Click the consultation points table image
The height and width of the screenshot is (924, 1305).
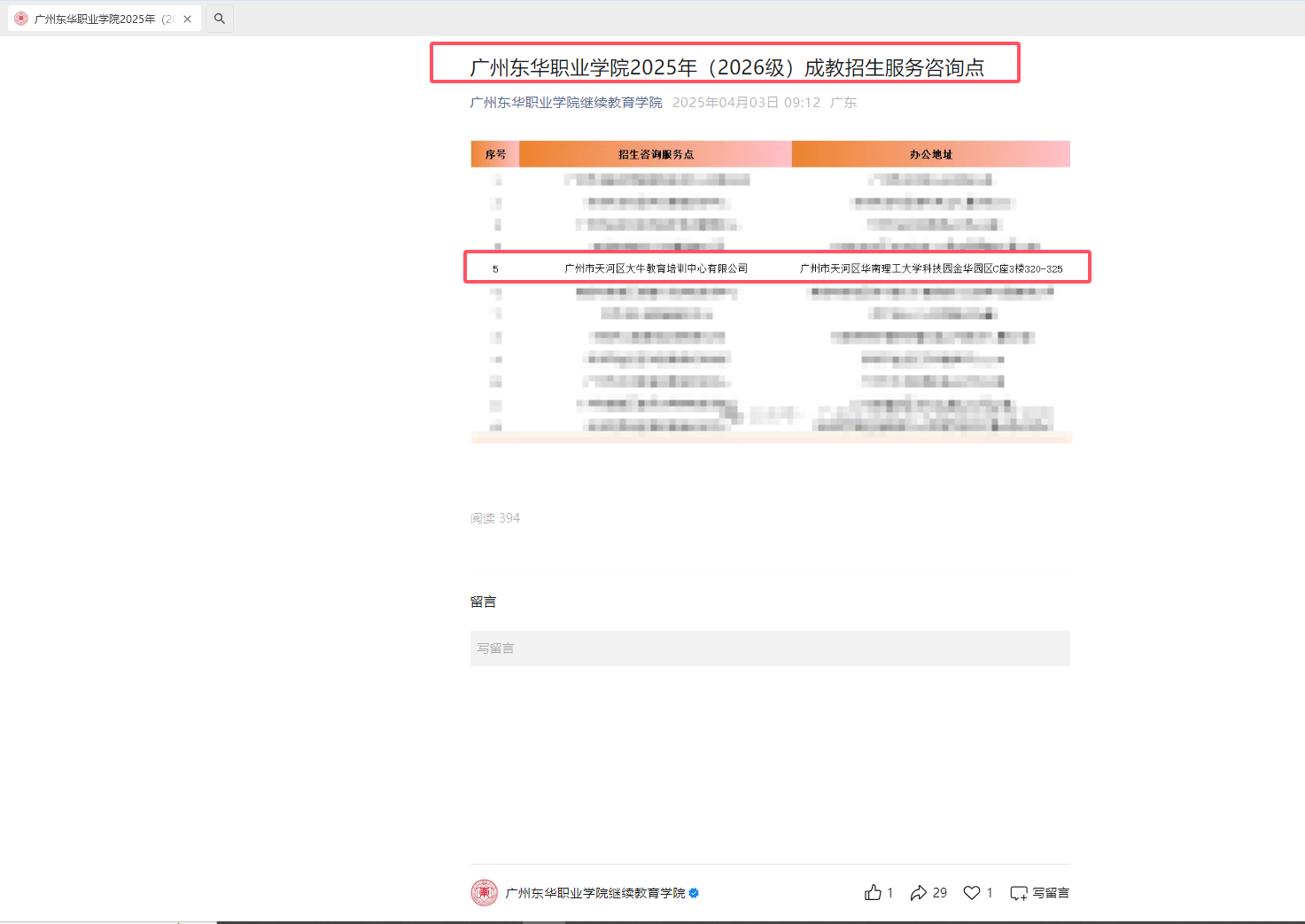[771, 291]
